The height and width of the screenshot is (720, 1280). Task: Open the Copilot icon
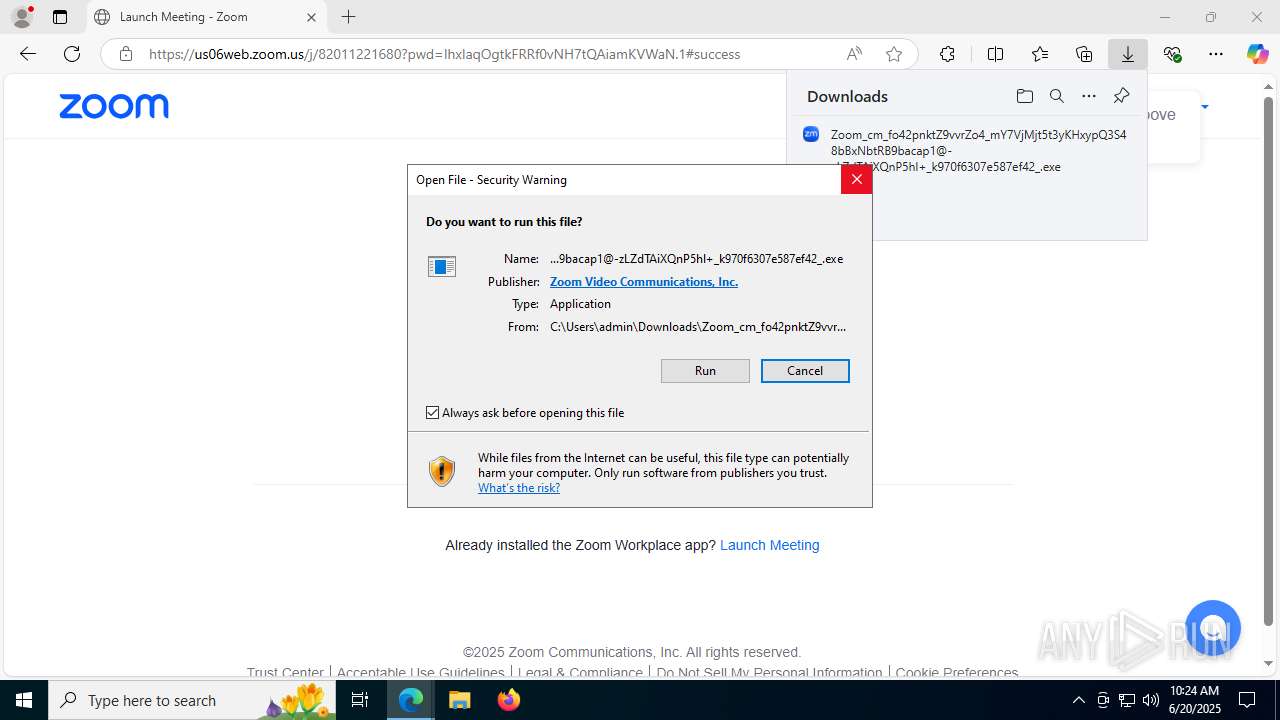point(1257,54)
